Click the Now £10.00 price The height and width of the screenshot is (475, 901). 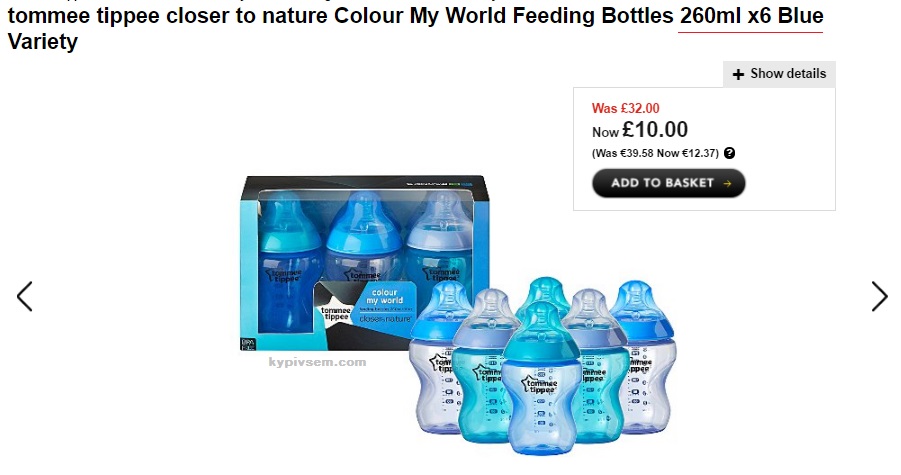tap(640, 130)
